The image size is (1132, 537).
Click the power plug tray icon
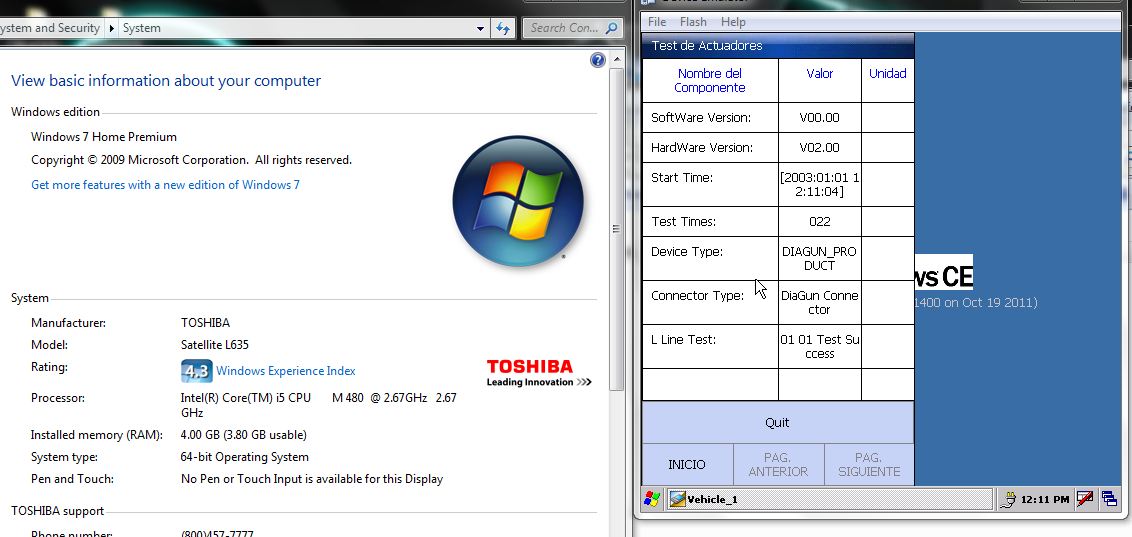pyautogui.click(x=1008, y=499)
